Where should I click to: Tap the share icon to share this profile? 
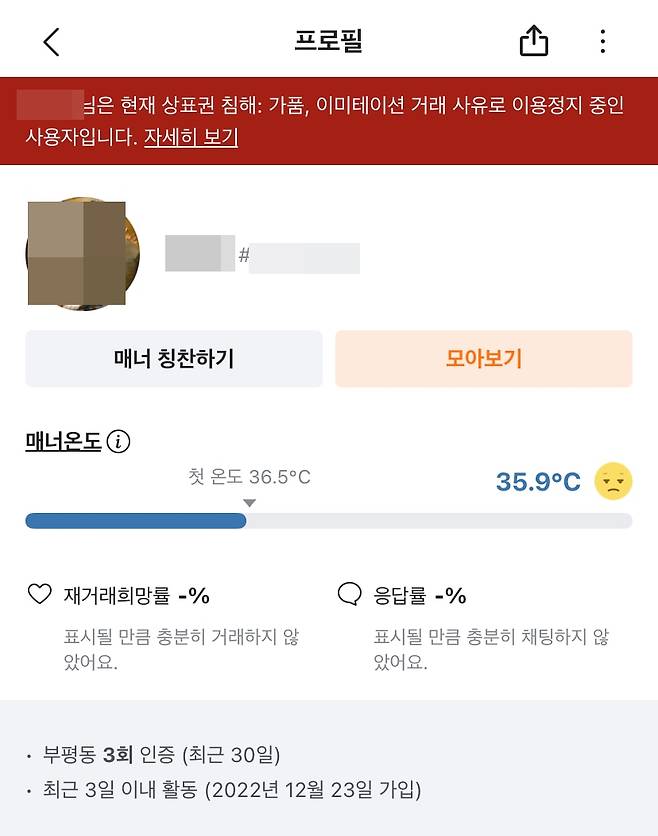point(534,40)
